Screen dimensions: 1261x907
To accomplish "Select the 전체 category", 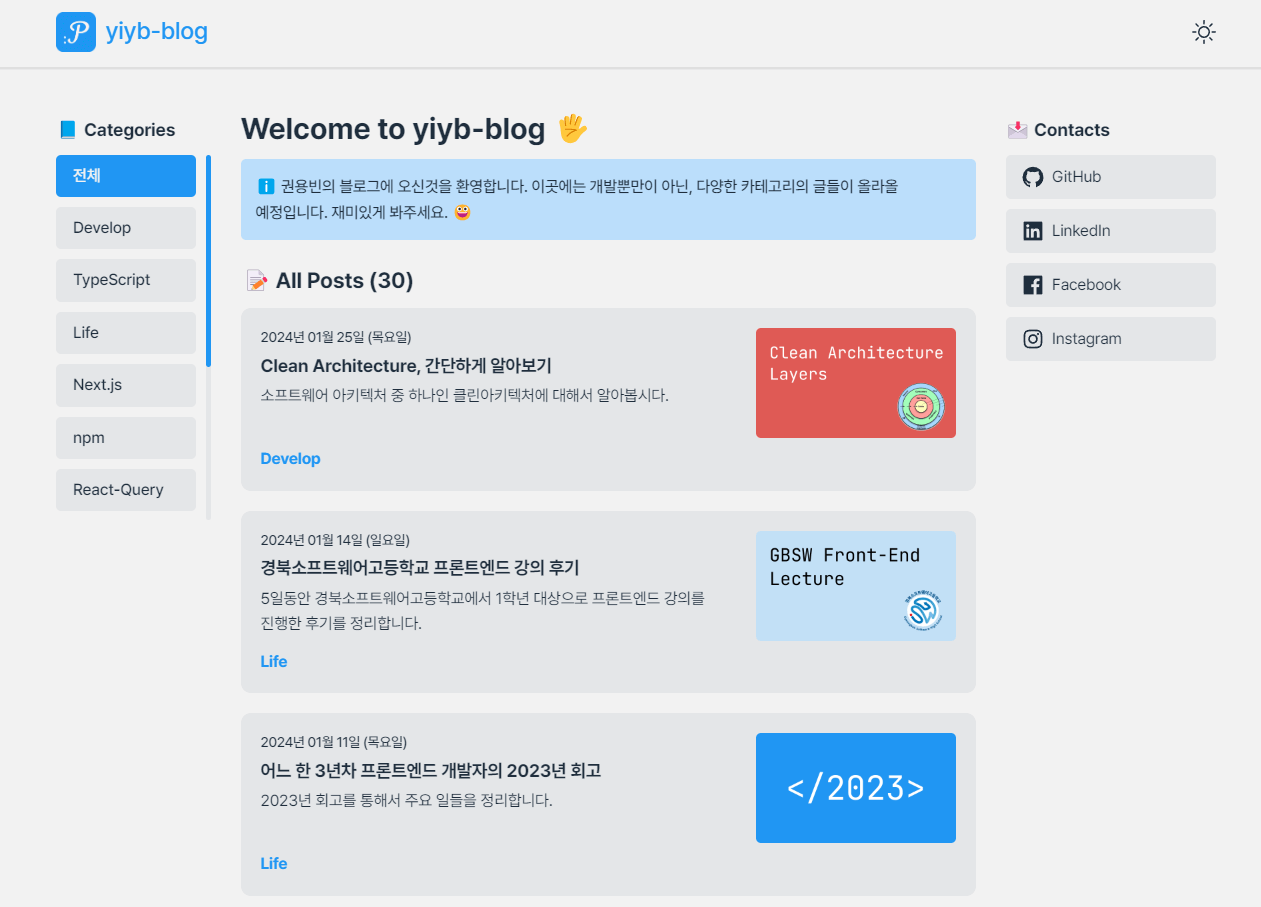I will click(x=126, y=176).
